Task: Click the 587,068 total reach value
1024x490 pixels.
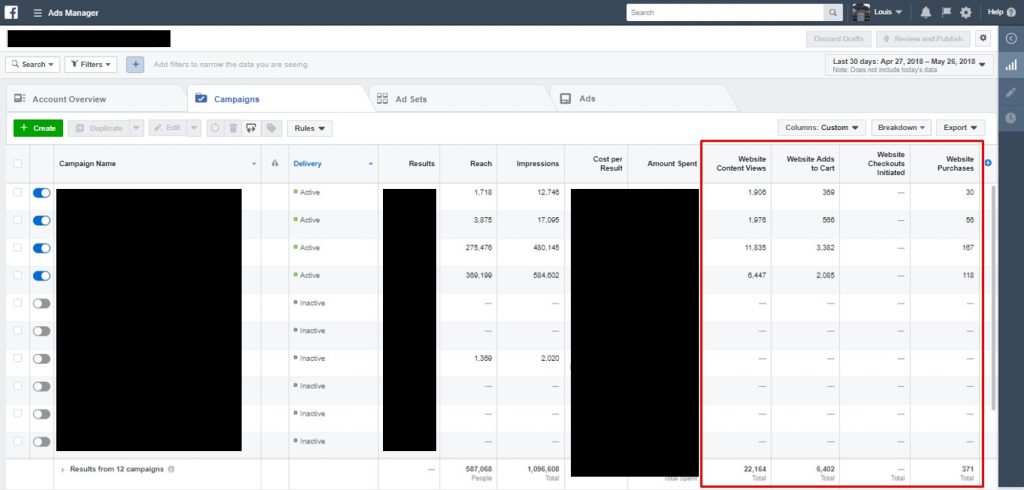Action: click(x=479, y=469)
